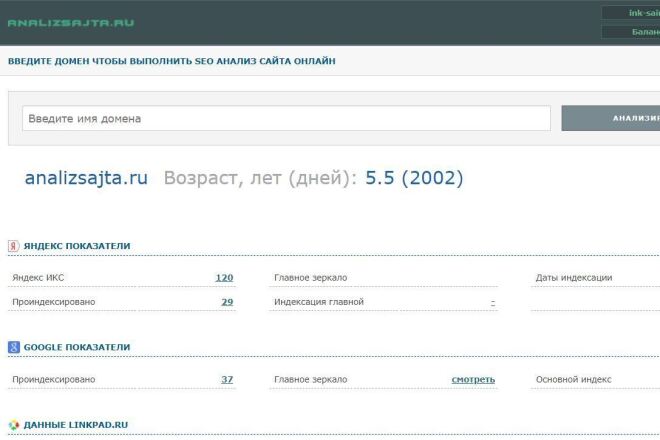The image size is (660, 440).
Task: Click the Google 'Проиндексировано' label
Action: tap(54, 379)
